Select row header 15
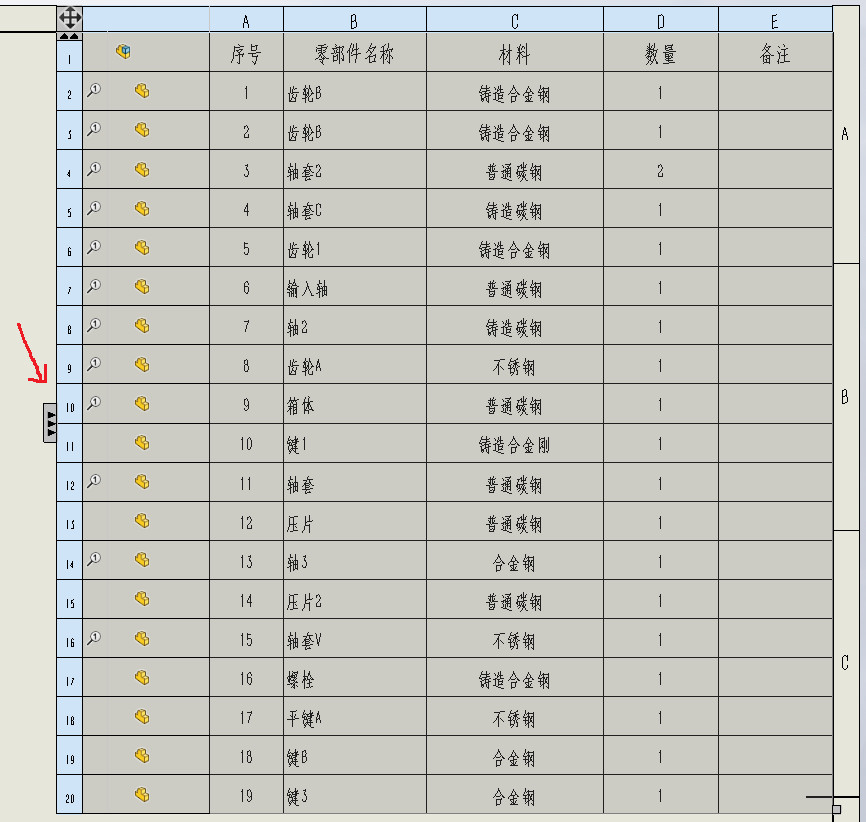Viewport: 866px width, 822px height. pos(70,599)
